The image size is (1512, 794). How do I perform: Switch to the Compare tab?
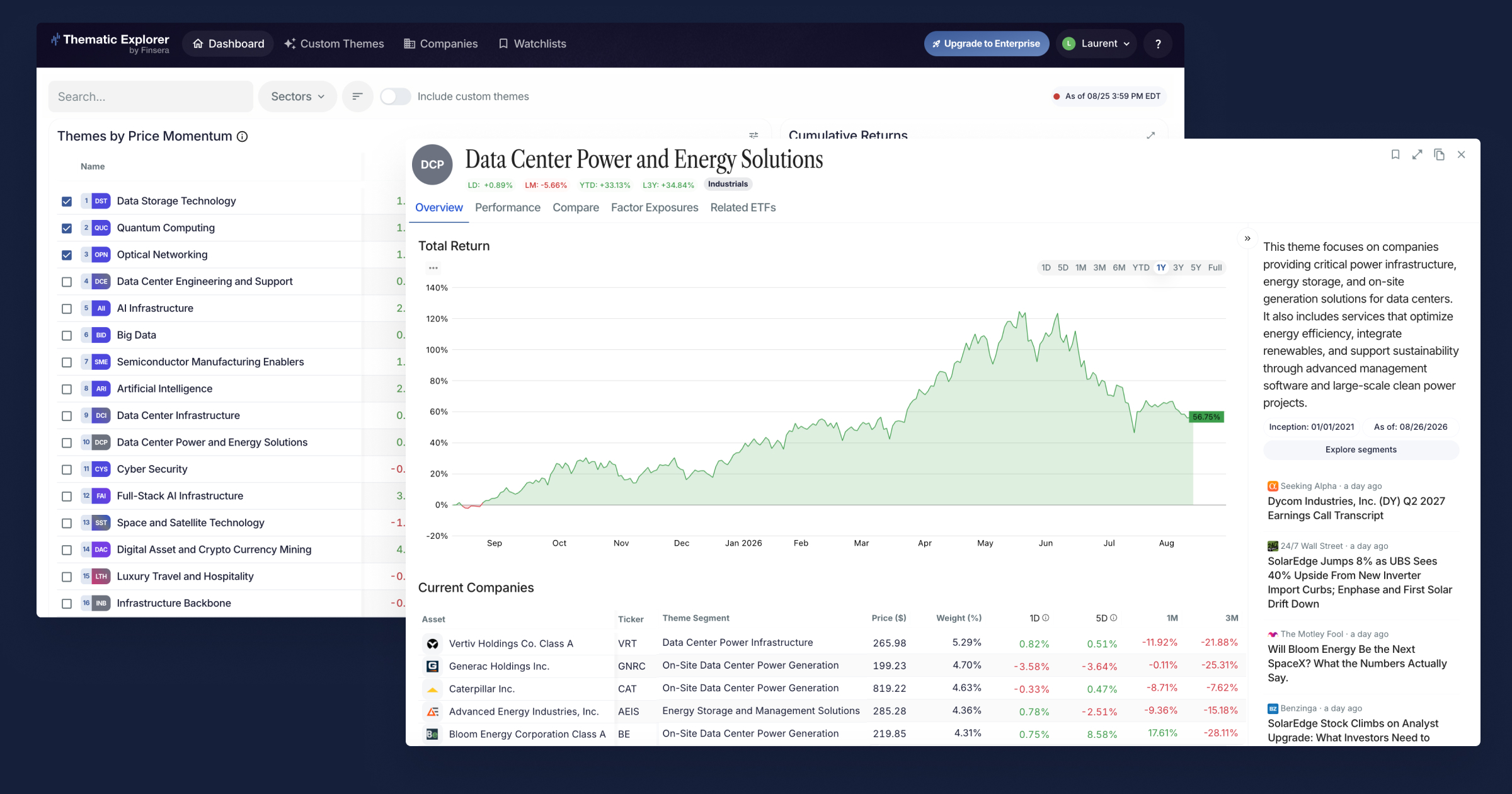point(576,207)
